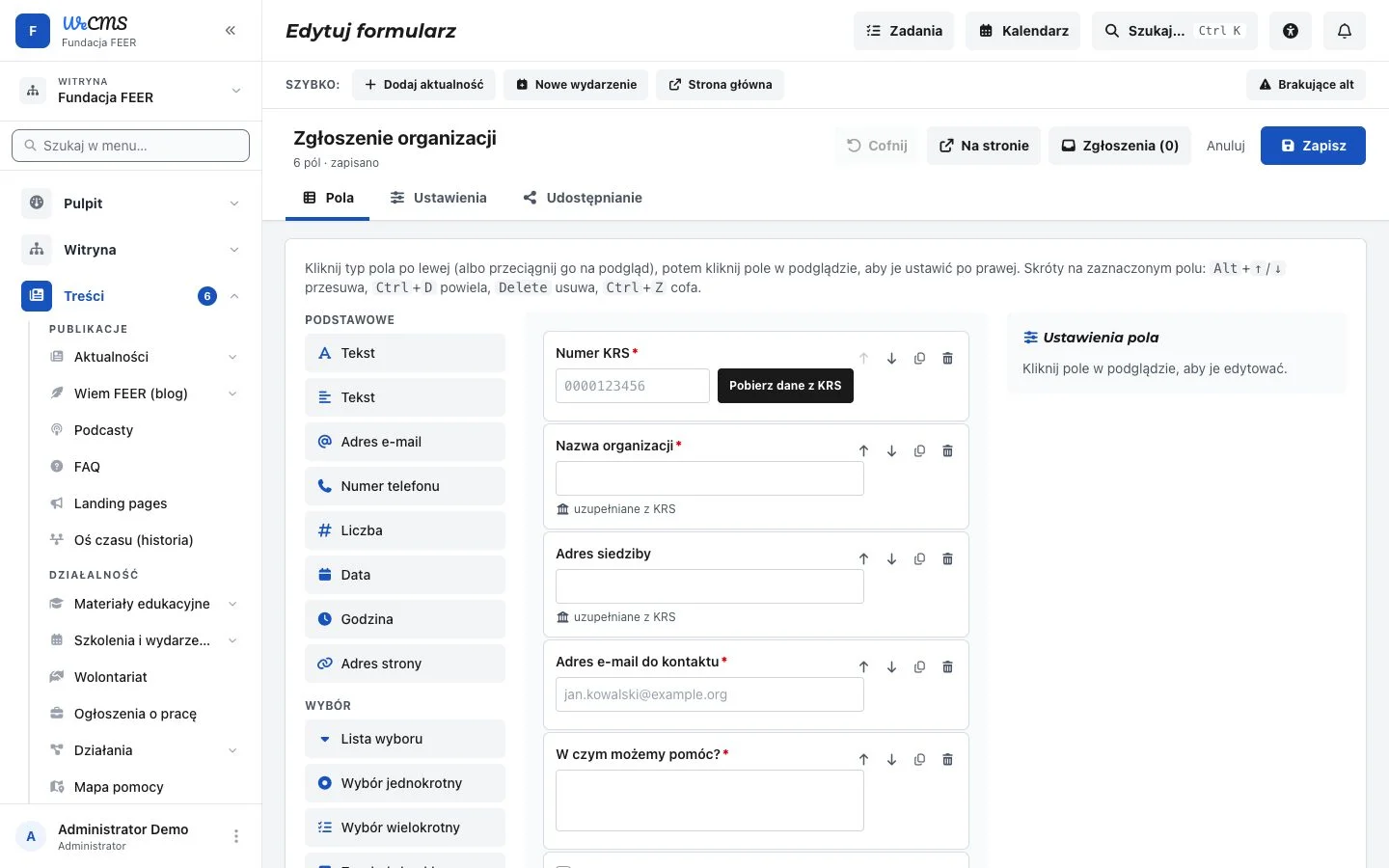Screen dimensions: 1389x868
Task: Move W czym możemy pomóc field down
Action: tap(892, 760)
